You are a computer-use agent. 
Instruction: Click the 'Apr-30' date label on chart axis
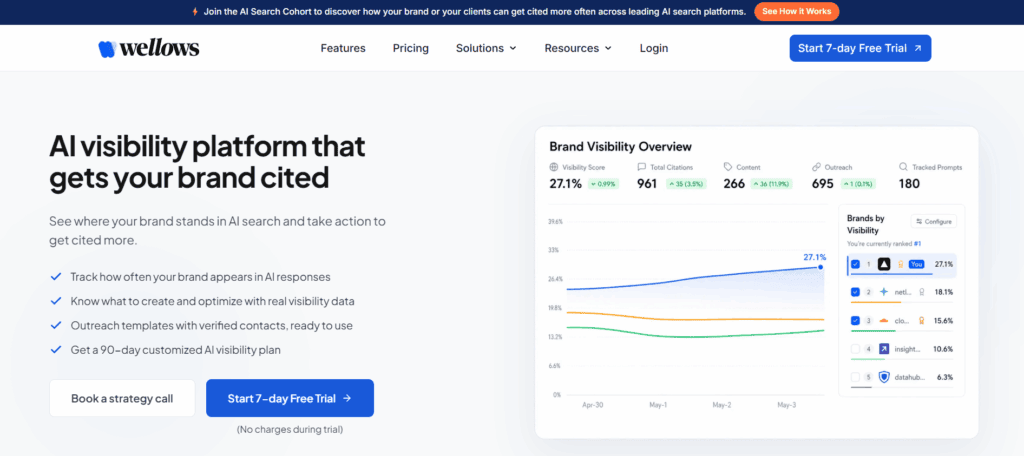pos(592,406)
